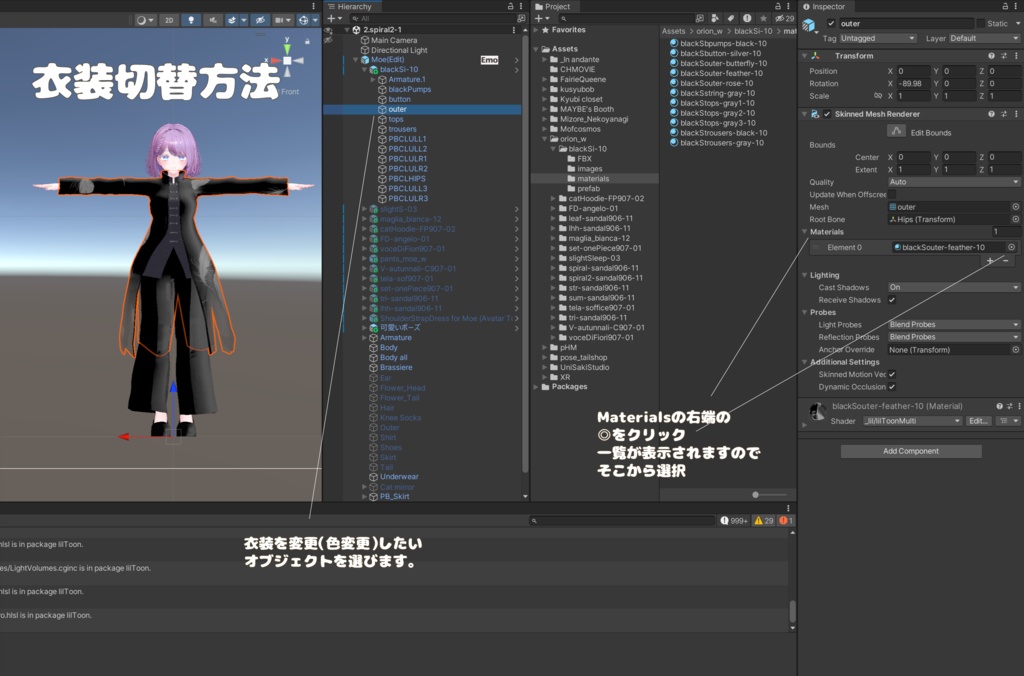This screenshot has width=1024, height=676.
Task: Click the Edit button next to the shader
Action: tap(981, 420)
